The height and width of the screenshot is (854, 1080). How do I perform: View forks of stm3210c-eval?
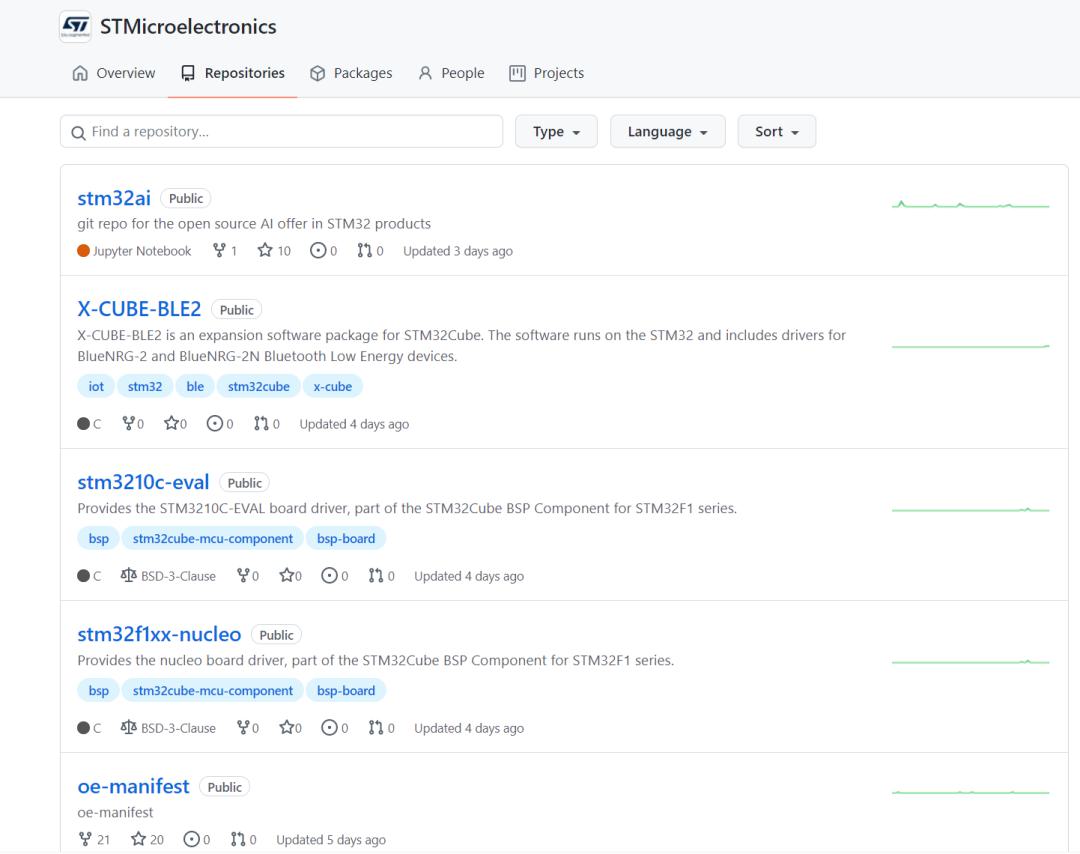tap(248, 576)
